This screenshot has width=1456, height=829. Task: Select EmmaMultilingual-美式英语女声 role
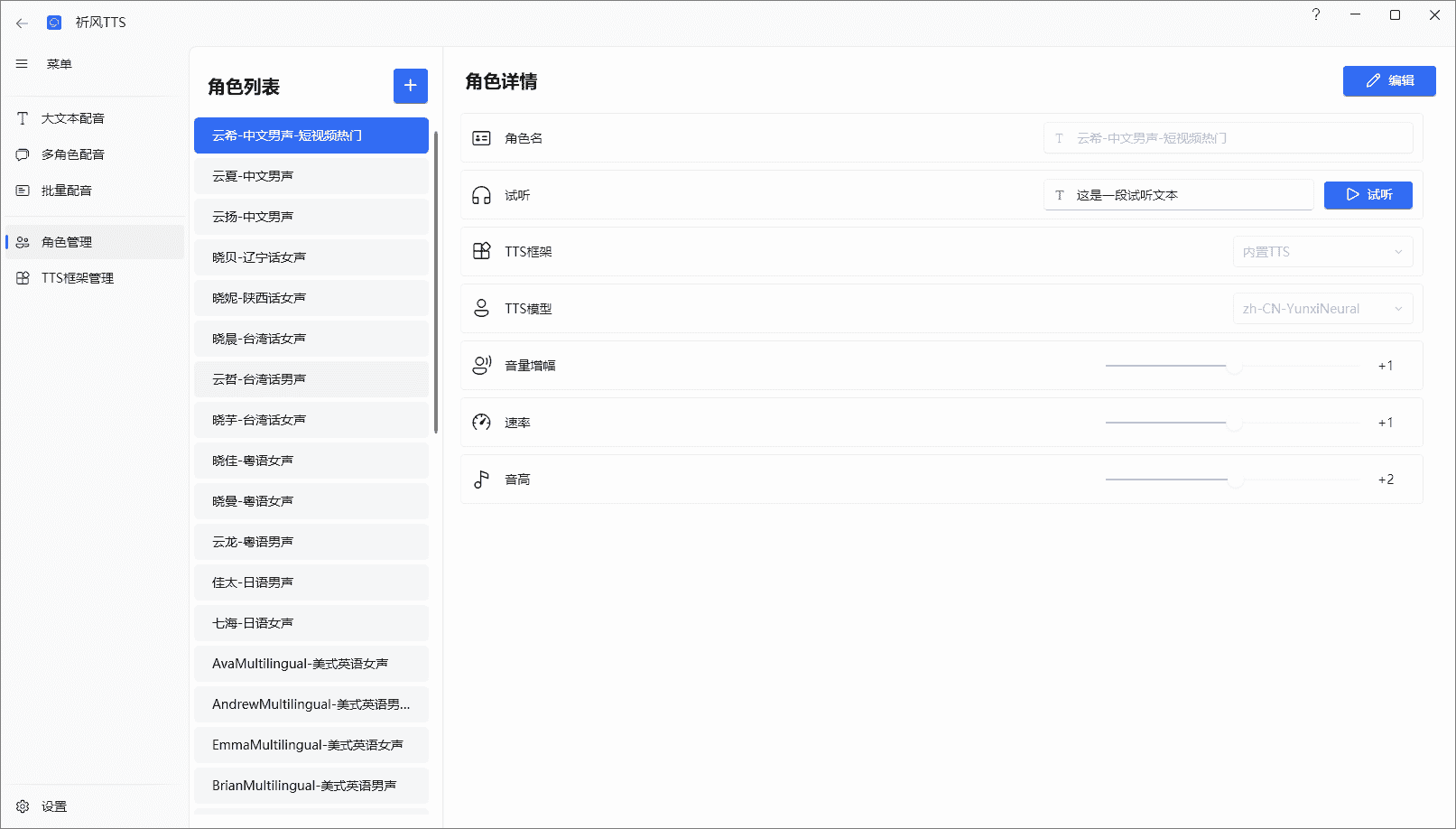(311, 745)
